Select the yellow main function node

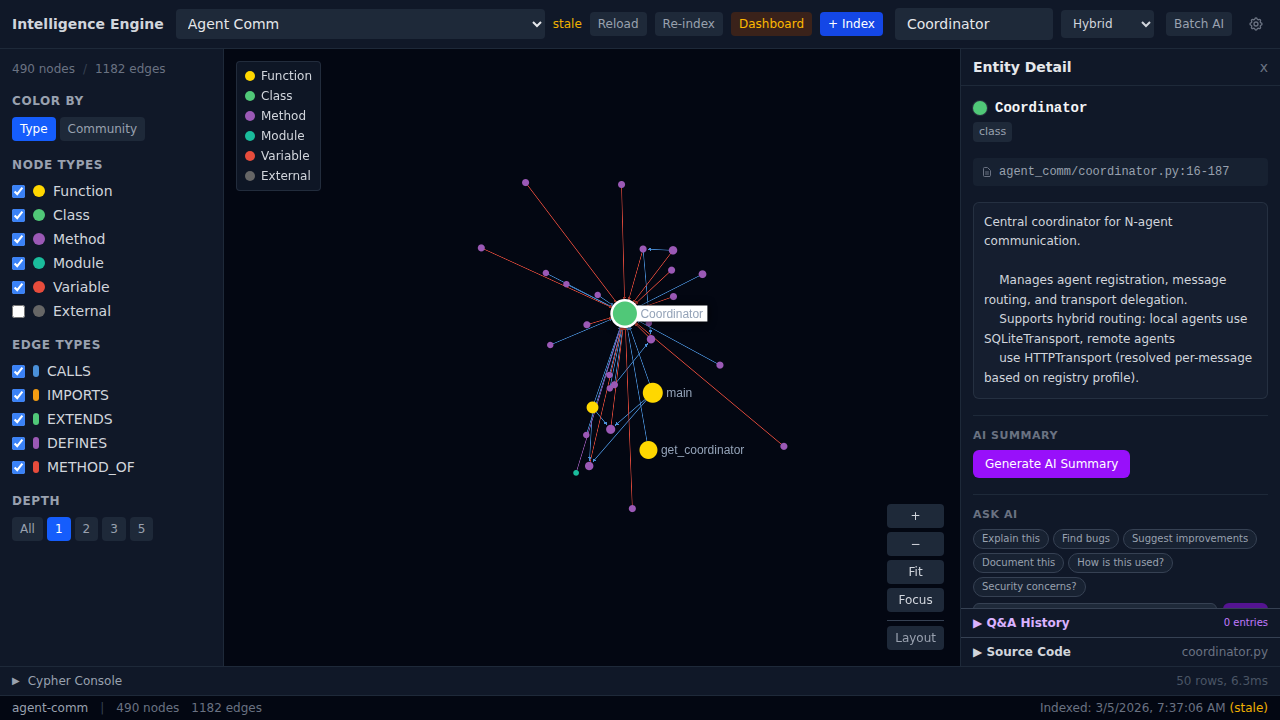pos(653,393)
